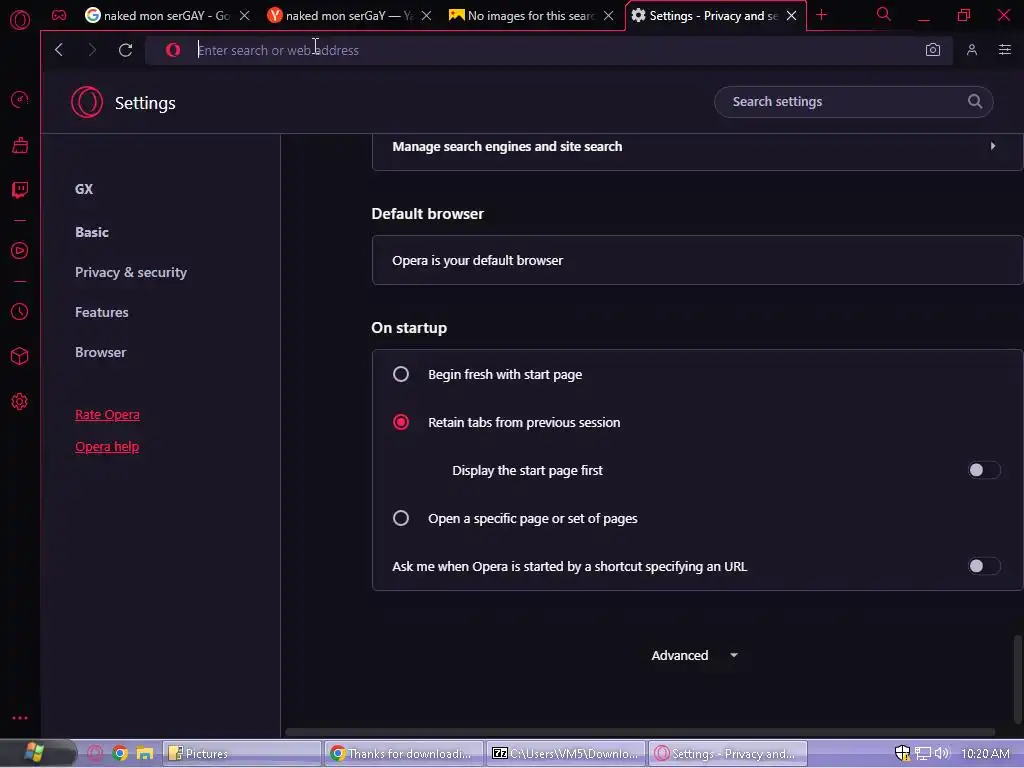Click the Opera Settings logo
Screen dimensions: 1024x768
pyautogui.click(x=87, y=103)
